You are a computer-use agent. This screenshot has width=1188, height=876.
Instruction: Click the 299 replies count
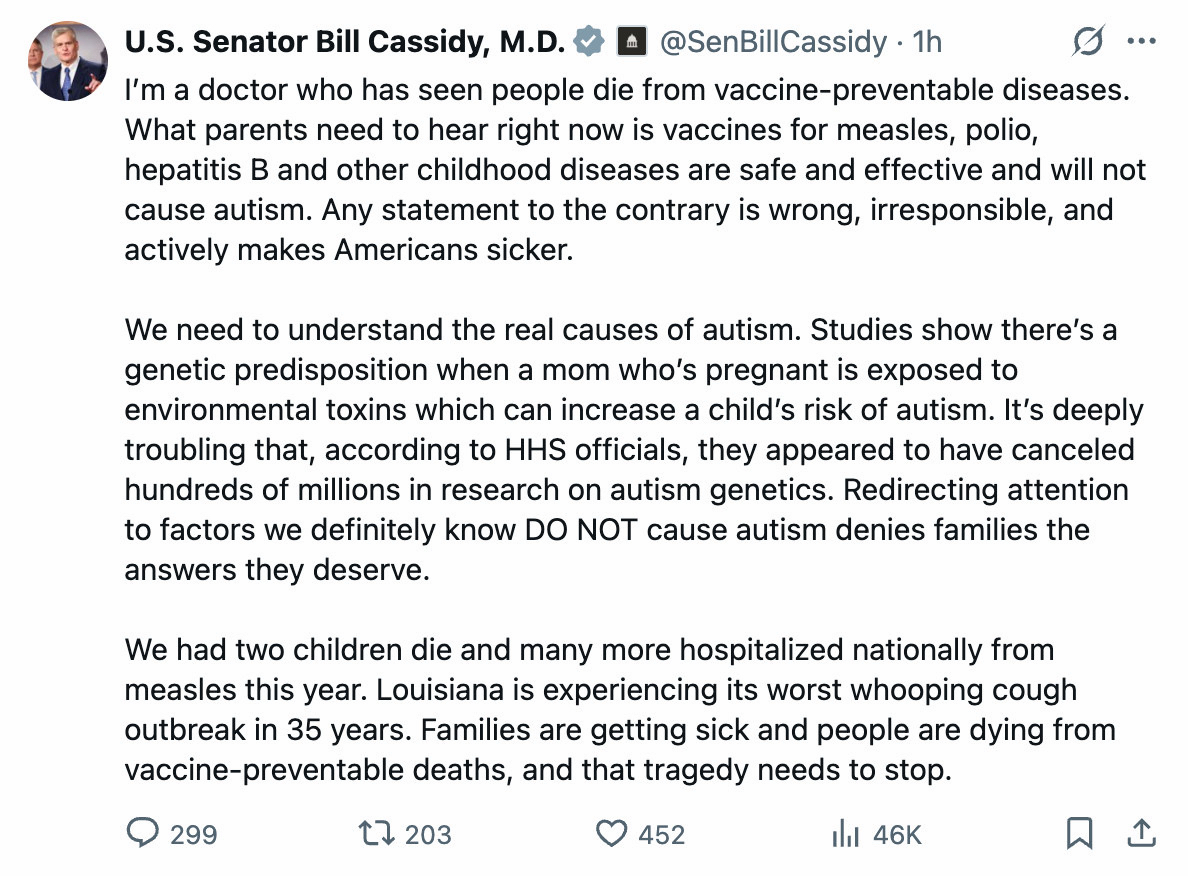(x=193, y=834)
